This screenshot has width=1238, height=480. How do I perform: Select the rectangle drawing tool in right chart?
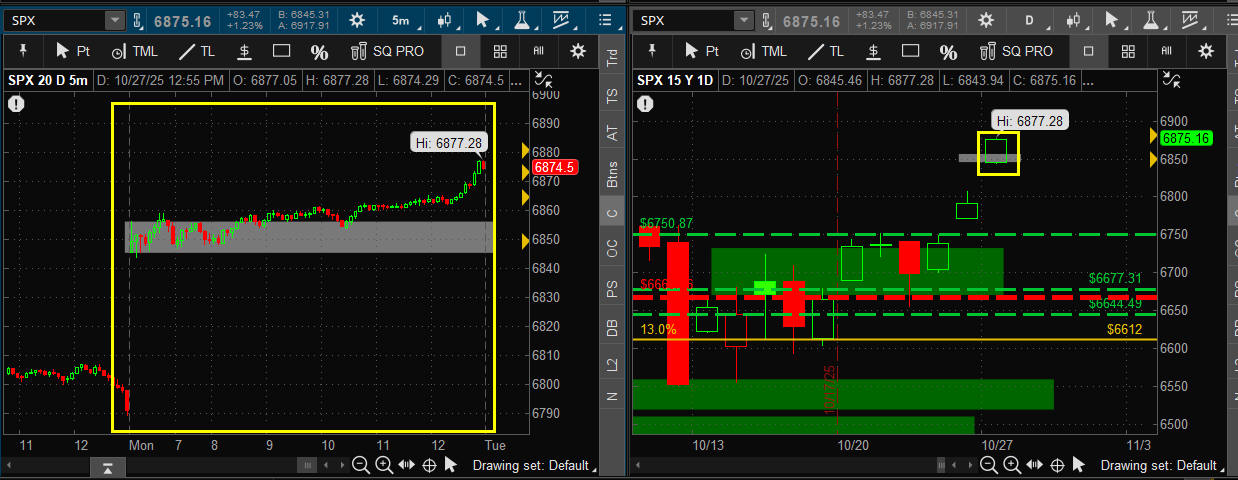(x=910, y=51)
